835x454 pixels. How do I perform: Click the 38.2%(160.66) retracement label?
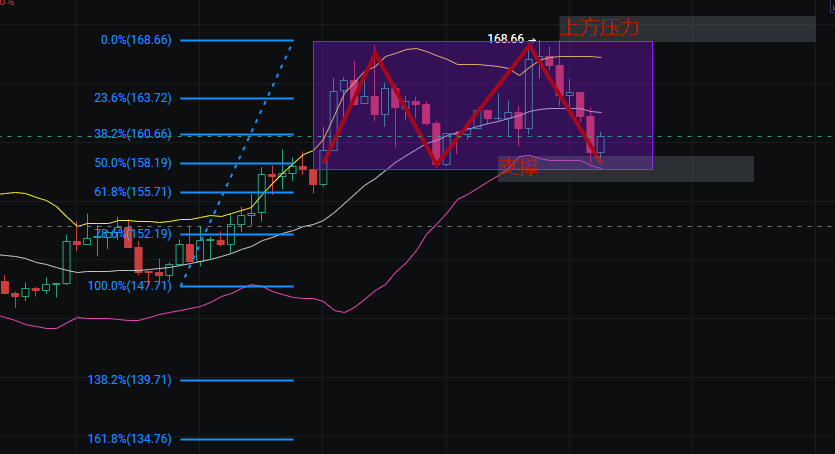(133, 134)
